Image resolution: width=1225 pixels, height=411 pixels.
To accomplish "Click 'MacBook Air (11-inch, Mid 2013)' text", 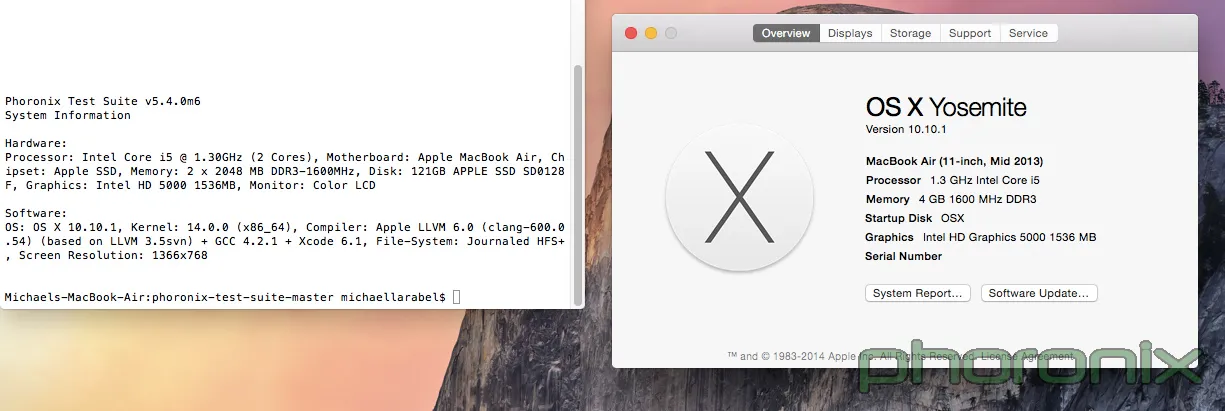I will tap(954, 161).
